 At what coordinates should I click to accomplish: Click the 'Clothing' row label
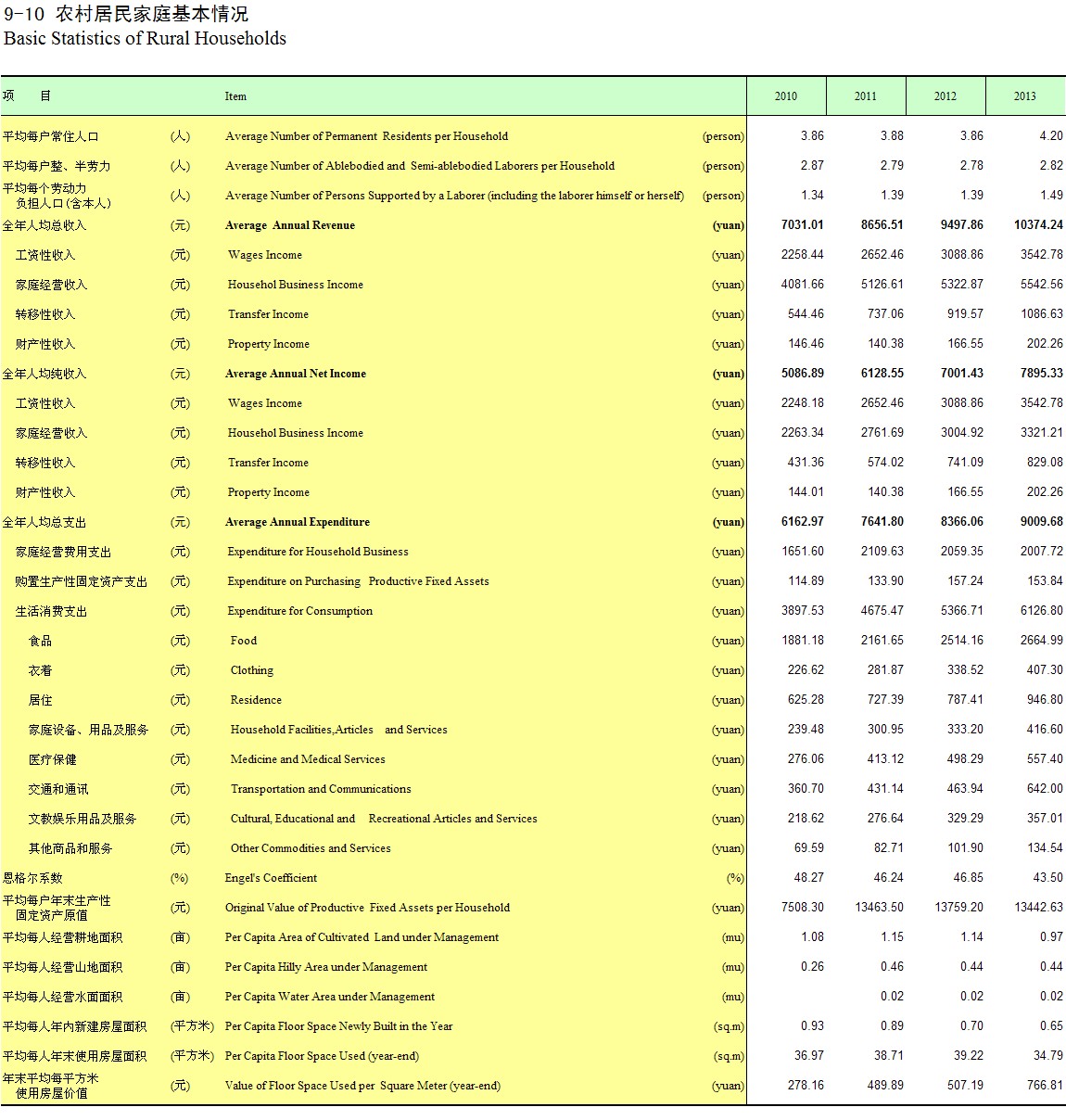click(252, 670)
